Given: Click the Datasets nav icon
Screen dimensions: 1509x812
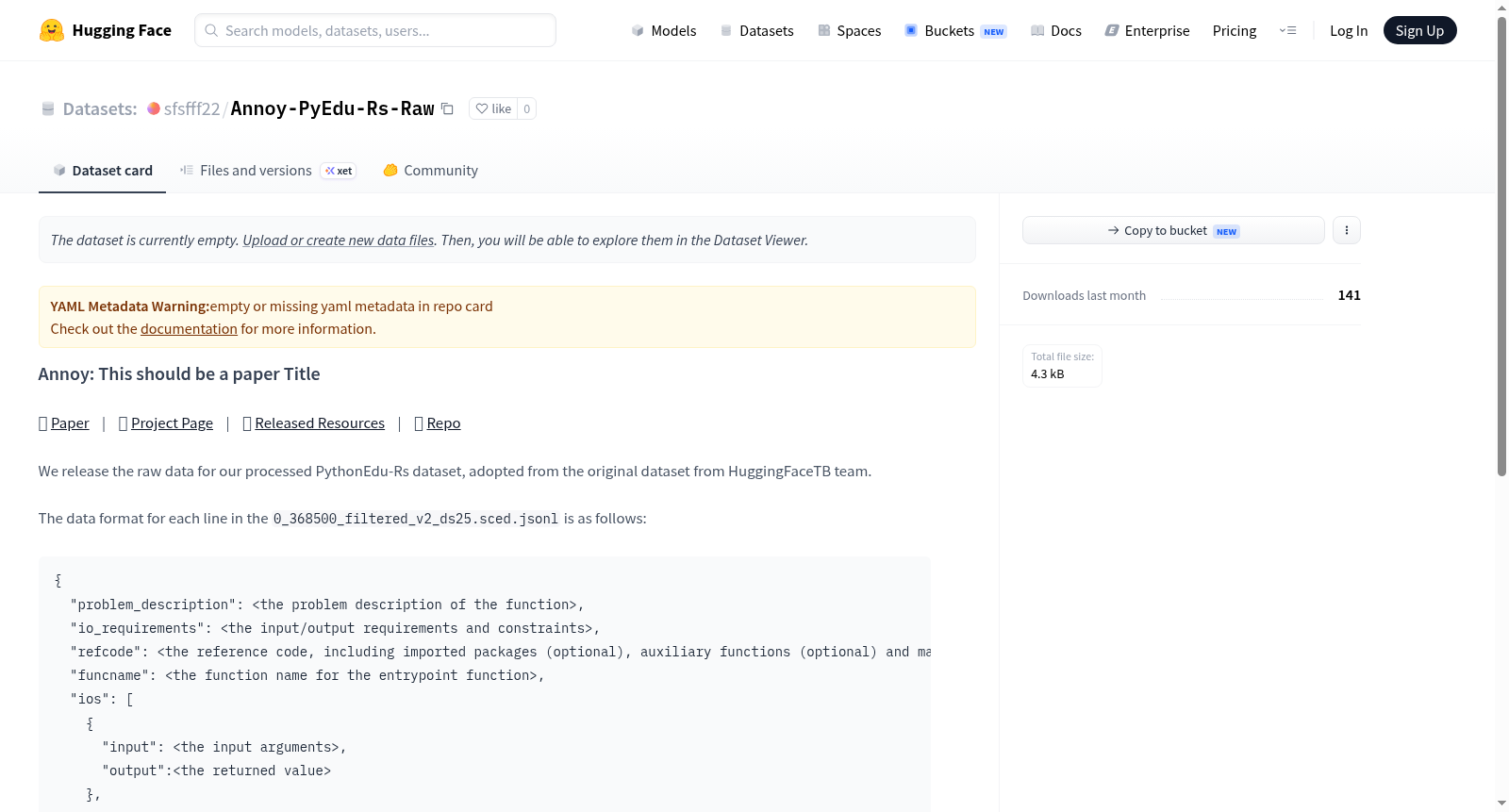Looking at the screenshot, I should (726, 30).
